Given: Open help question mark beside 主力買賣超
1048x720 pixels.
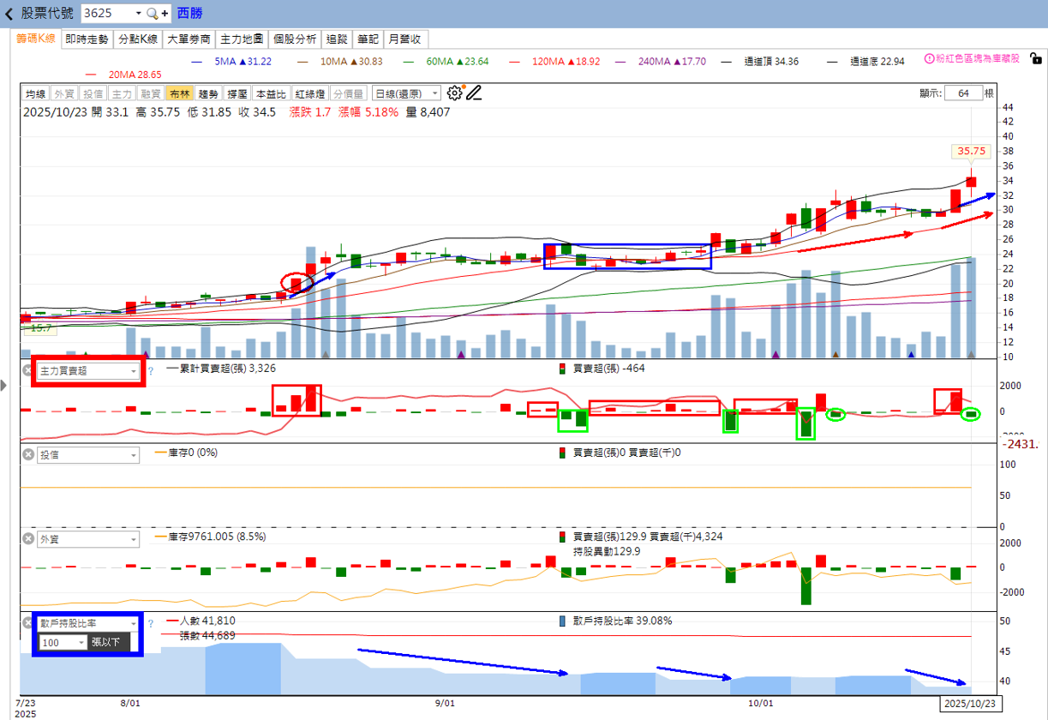Looking at the screenshot, I should point(150,371).
